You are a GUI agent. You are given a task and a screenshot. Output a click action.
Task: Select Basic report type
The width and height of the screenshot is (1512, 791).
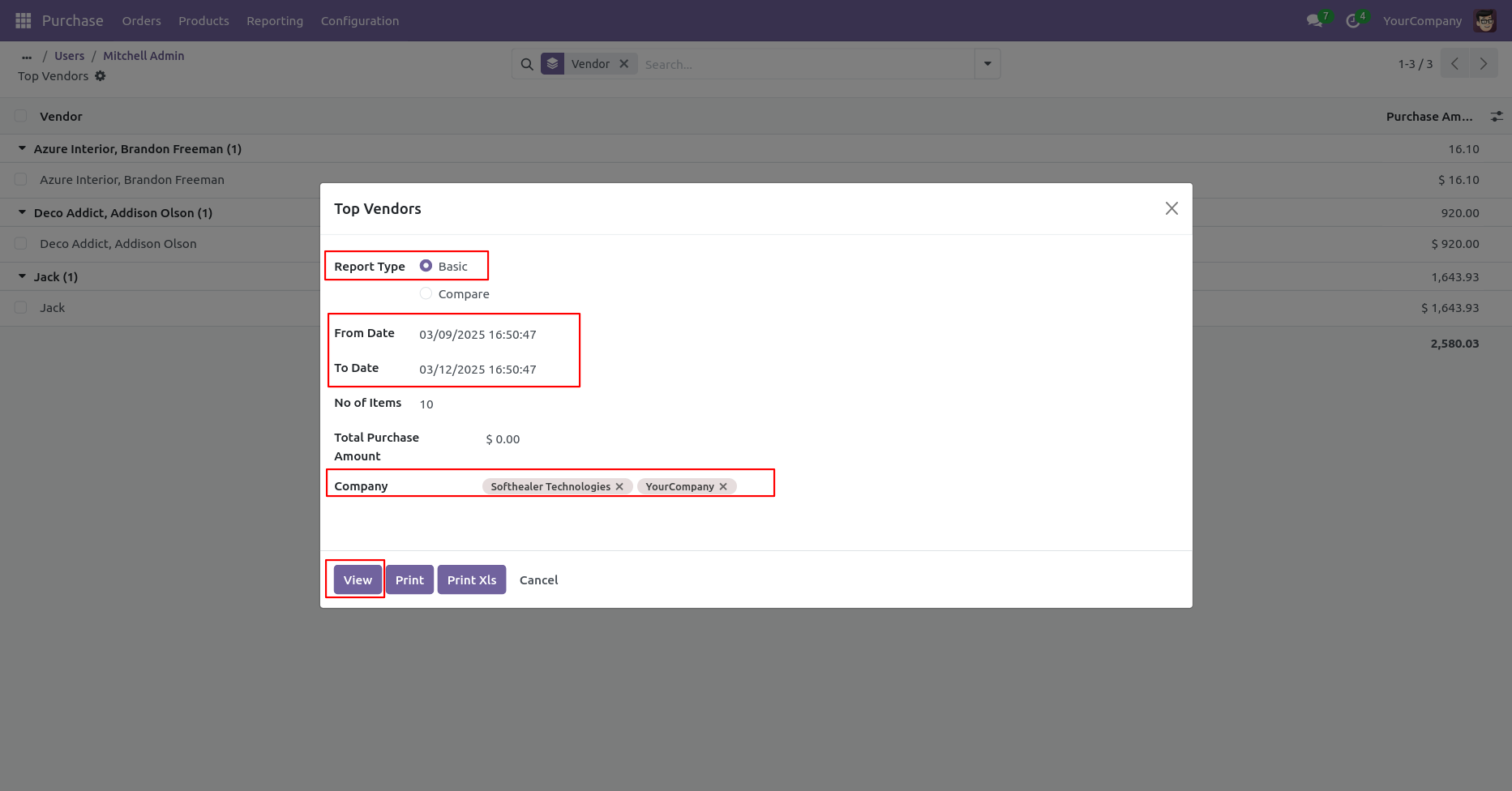426,266
